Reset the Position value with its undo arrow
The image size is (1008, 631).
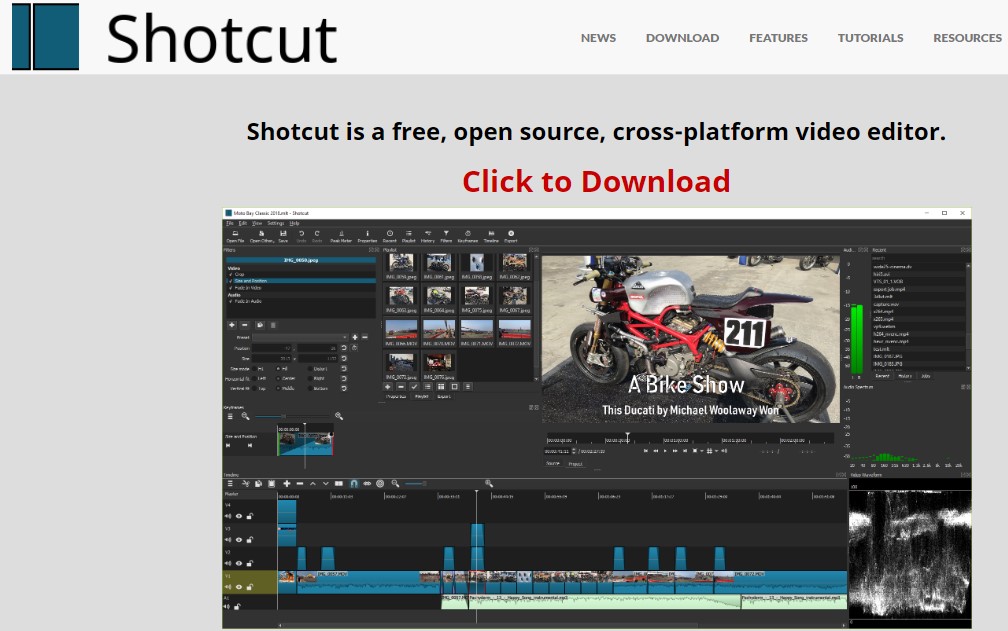click(344, 348)
